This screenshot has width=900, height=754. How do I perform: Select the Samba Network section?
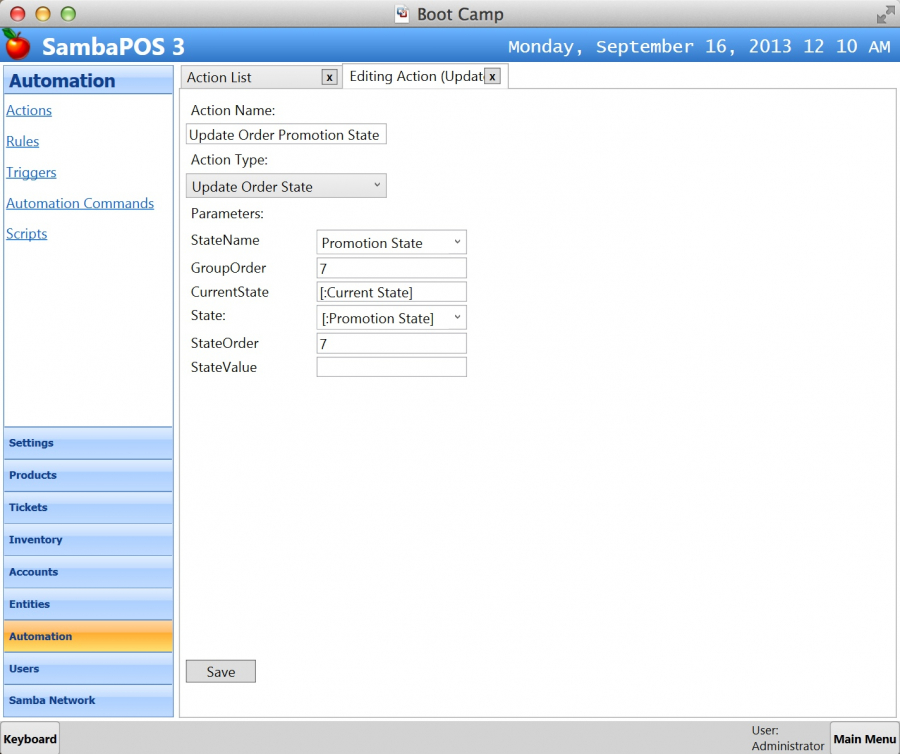click(x=88, y=701)
